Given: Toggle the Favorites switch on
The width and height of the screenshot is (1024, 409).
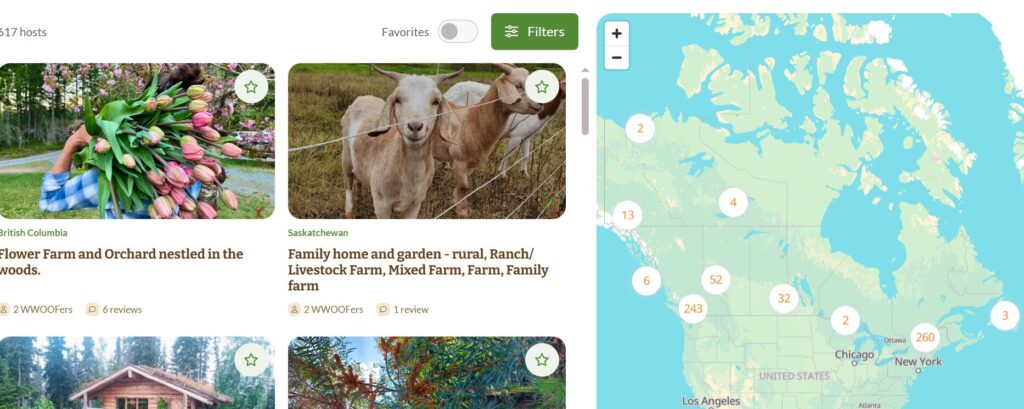Looking at the screenshot, I should 458,31.
